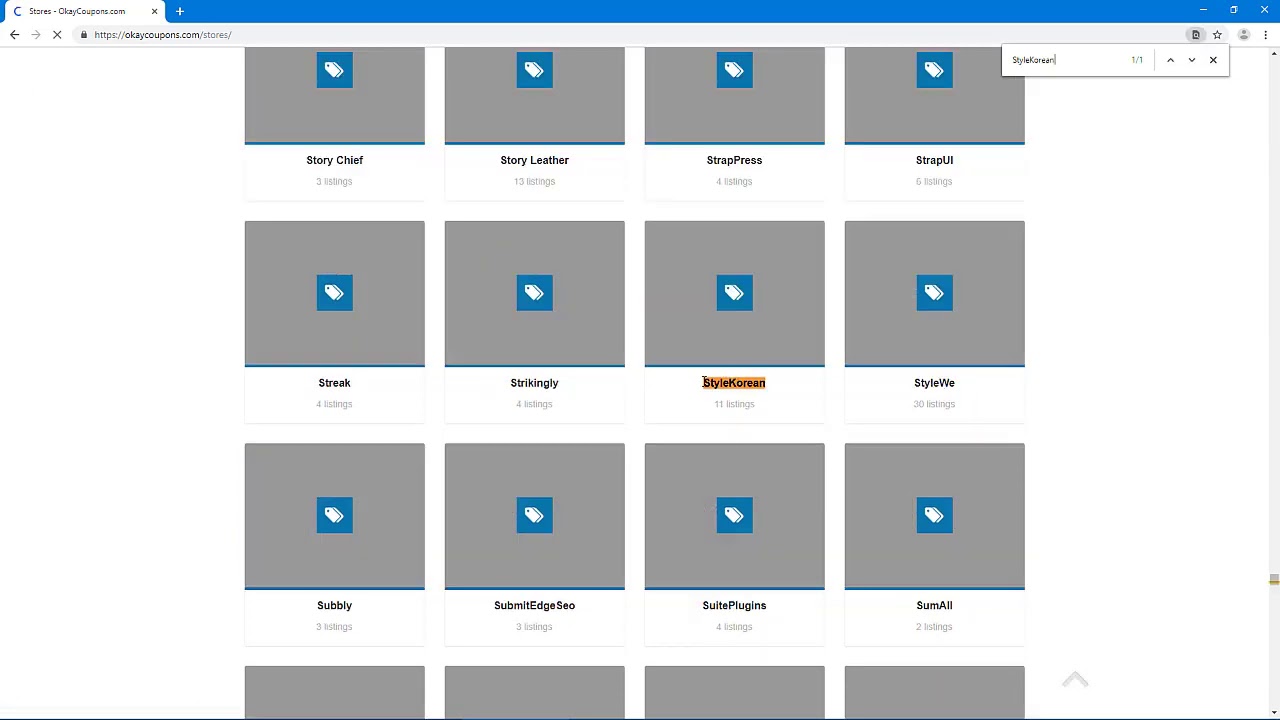Click '4 listings' under Strikingly
The image size is (1280, 720).
point(534,404)
